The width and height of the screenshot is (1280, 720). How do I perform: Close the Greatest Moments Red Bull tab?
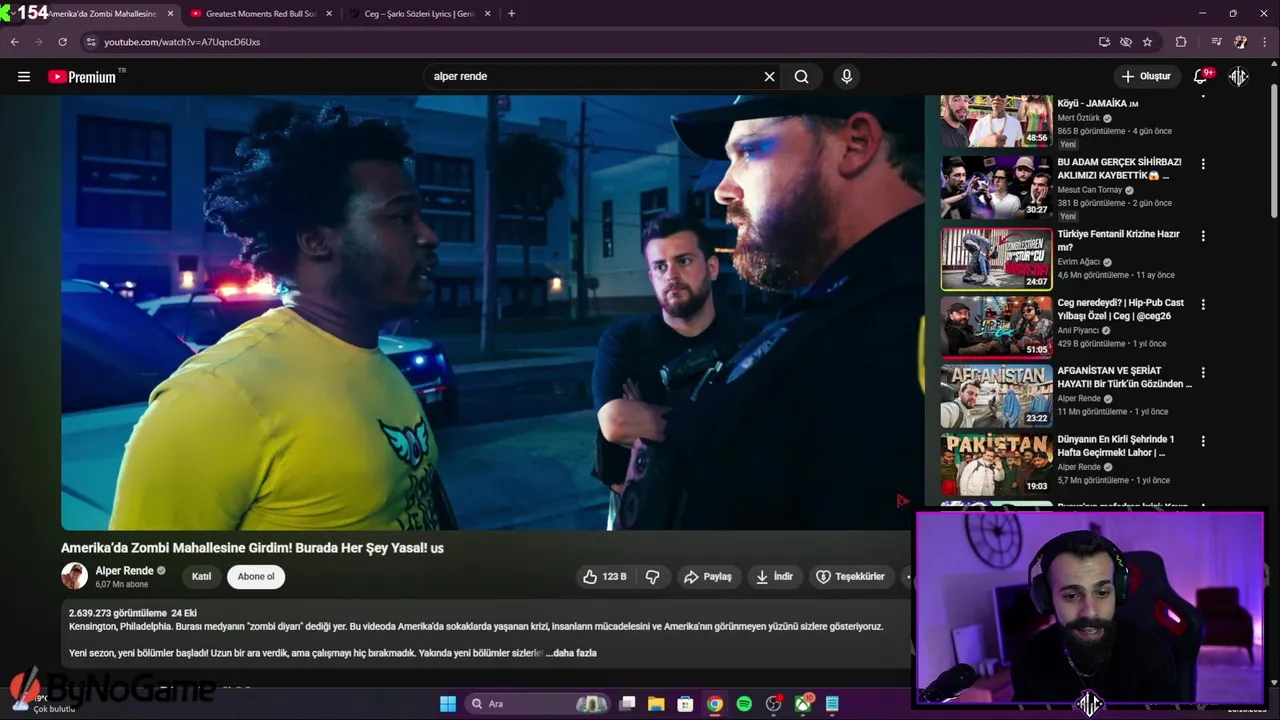pos(329,14)
